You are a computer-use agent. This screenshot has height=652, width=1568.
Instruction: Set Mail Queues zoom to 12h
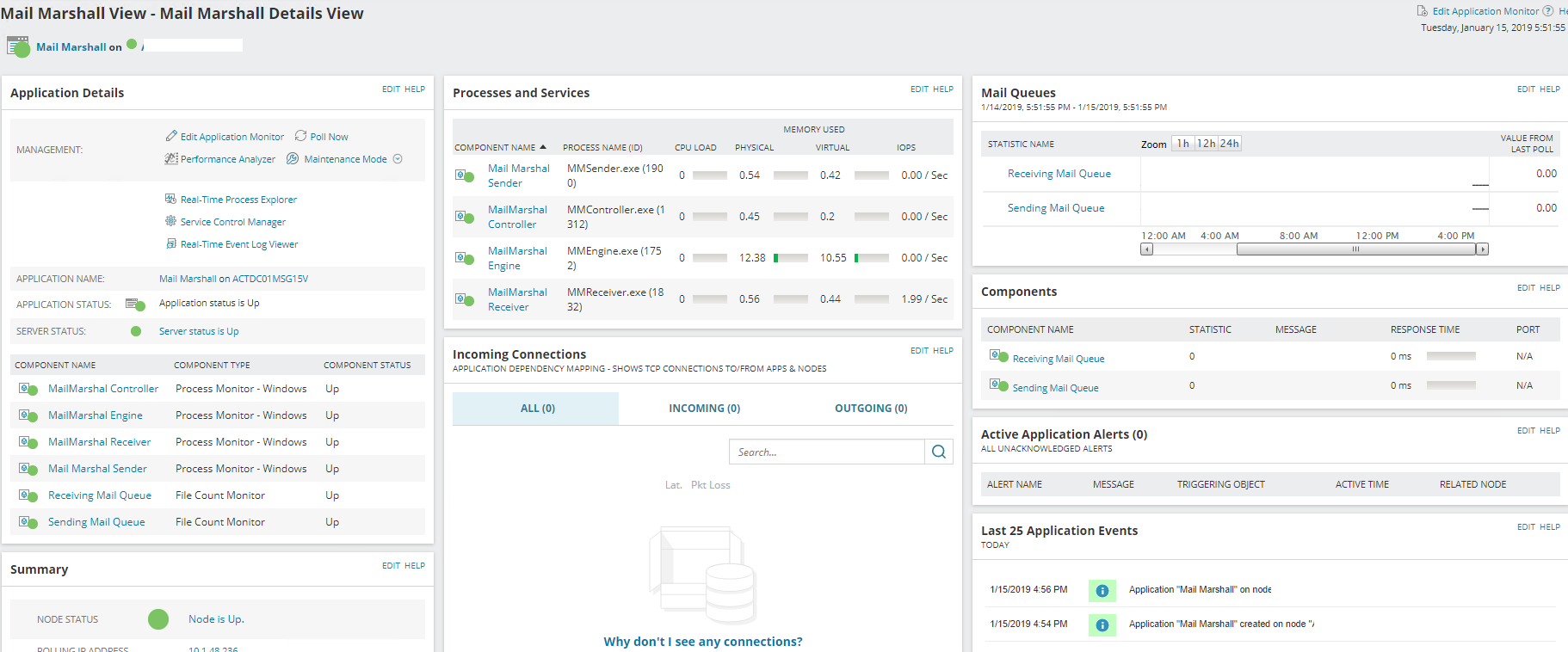tap(1206, 144)
